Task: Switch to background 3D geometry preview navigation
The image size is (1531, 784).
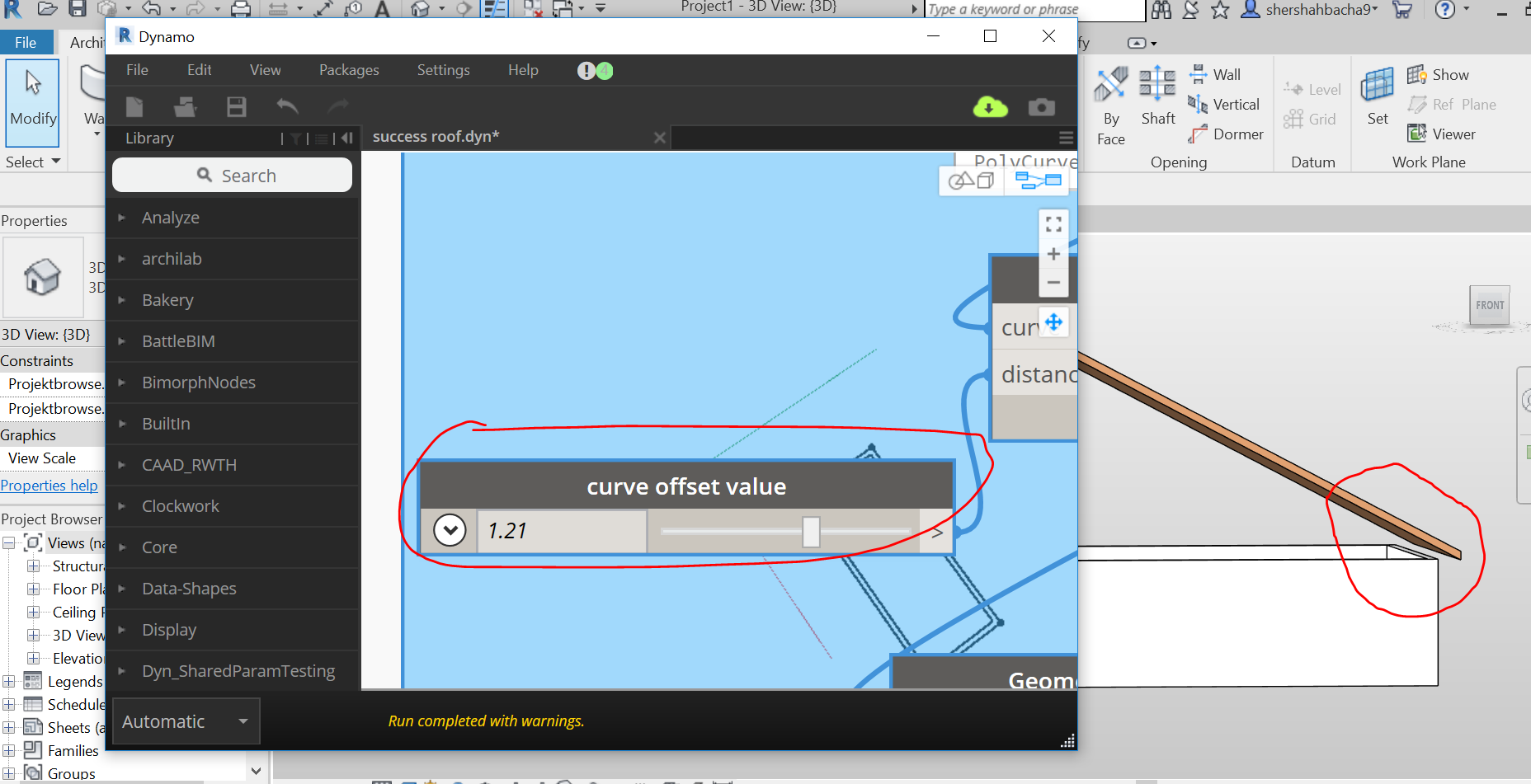Action: (x=971, y=181)
